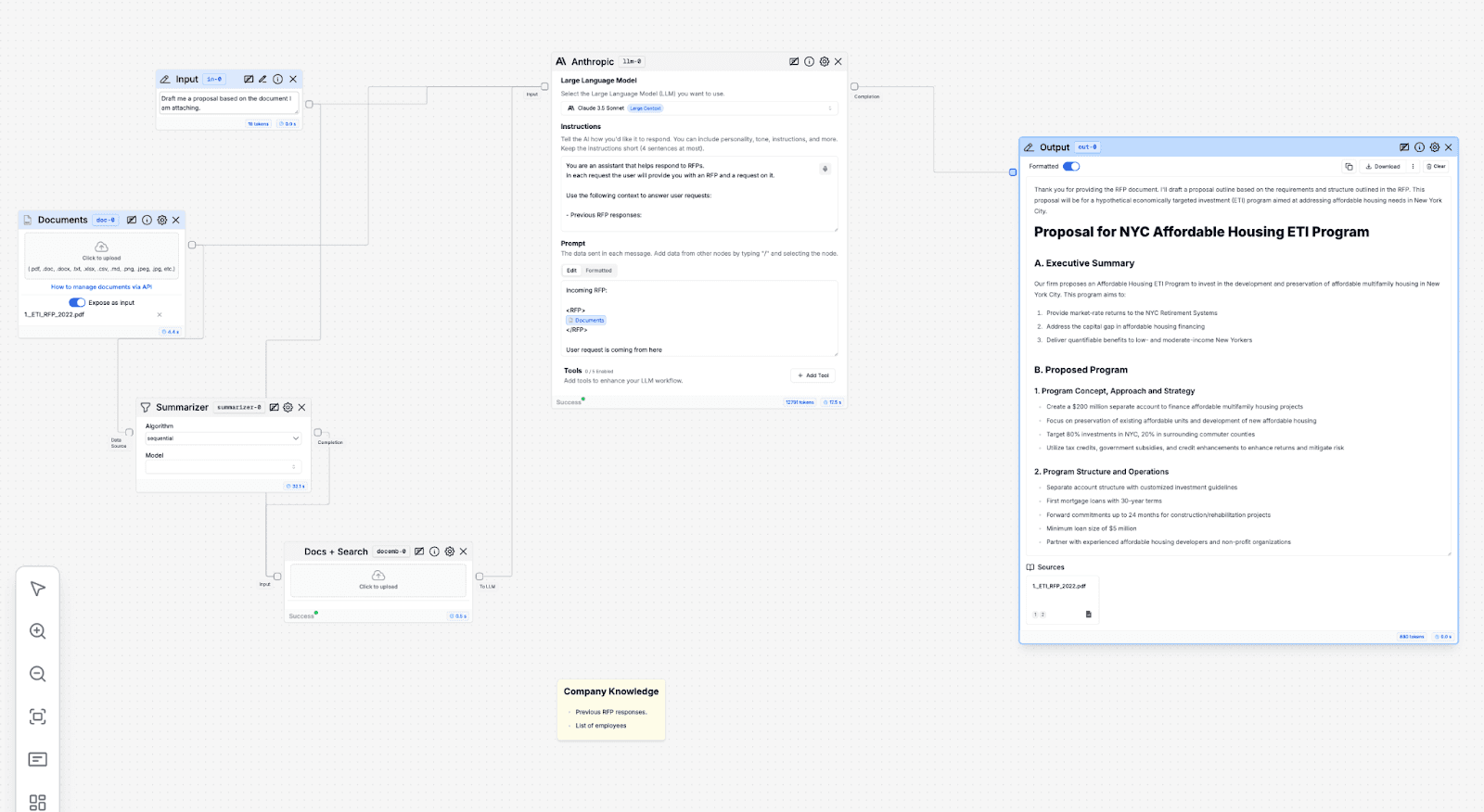Click the summarizer-0 ID badge

(239, 407)
